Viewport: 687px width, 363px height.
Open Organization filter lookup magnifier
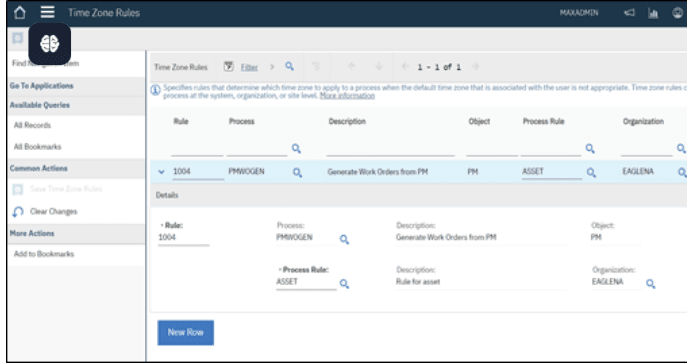pyautogui.click(x=681, y=149)
